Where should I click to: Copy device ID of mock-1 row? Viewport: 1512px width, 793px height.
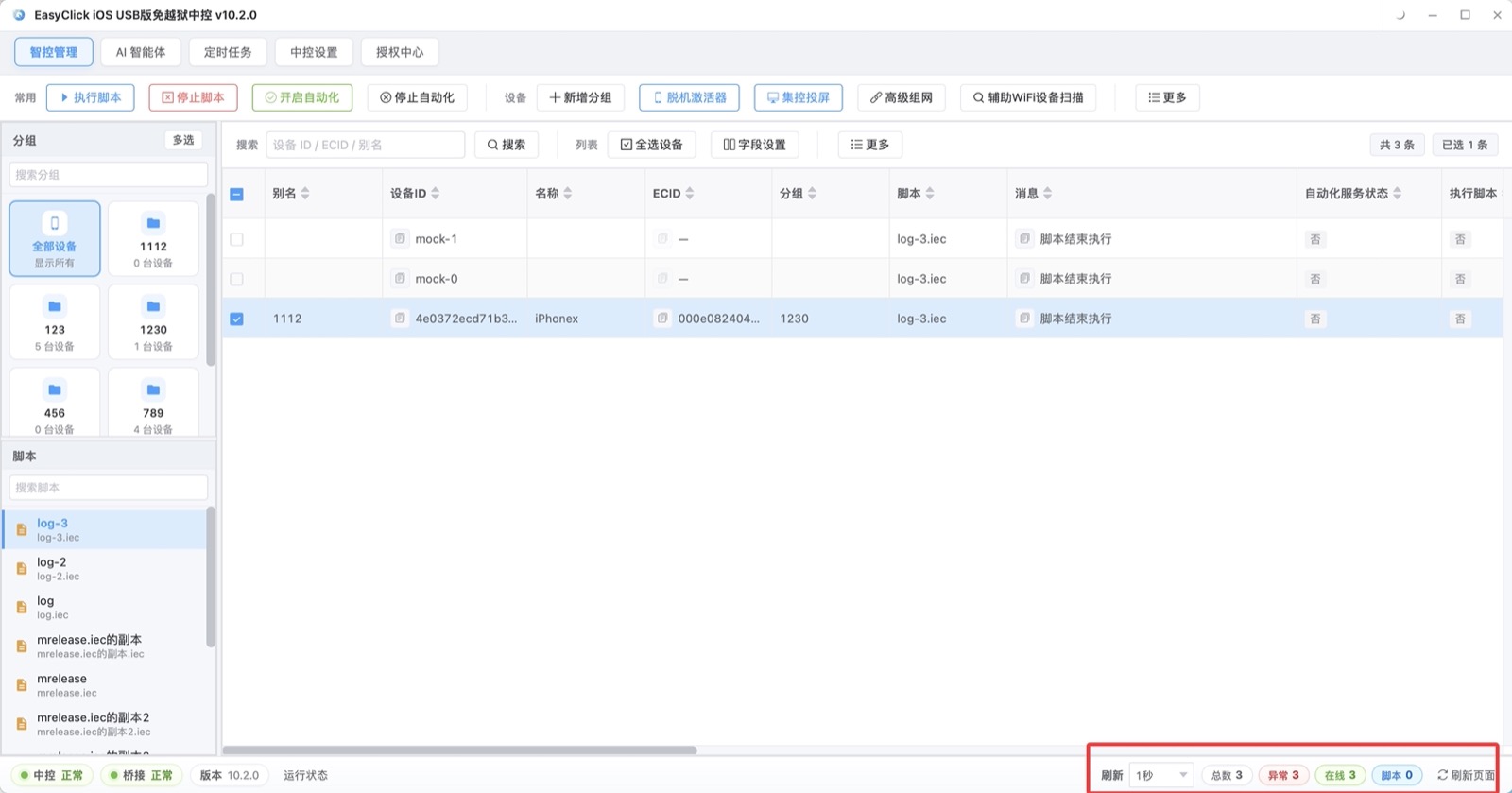click(400, 239)
